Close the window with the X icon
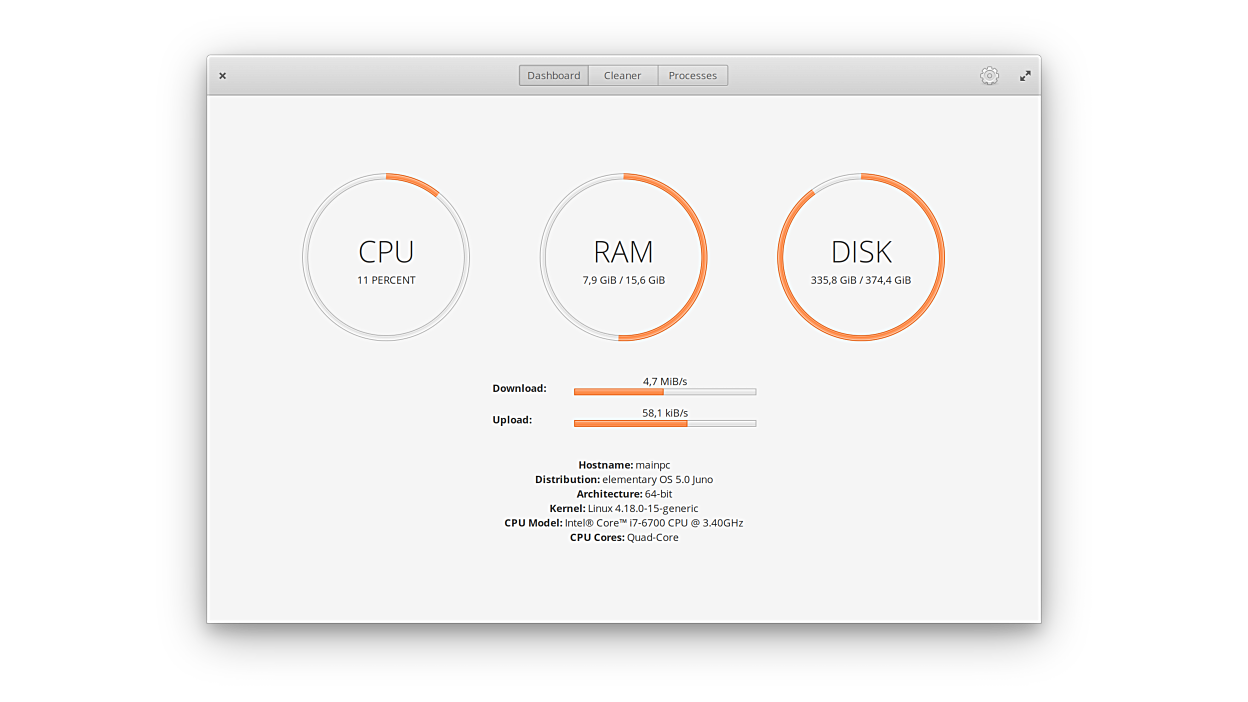Viewport: 1248px width, 702px height. [222, 76]
